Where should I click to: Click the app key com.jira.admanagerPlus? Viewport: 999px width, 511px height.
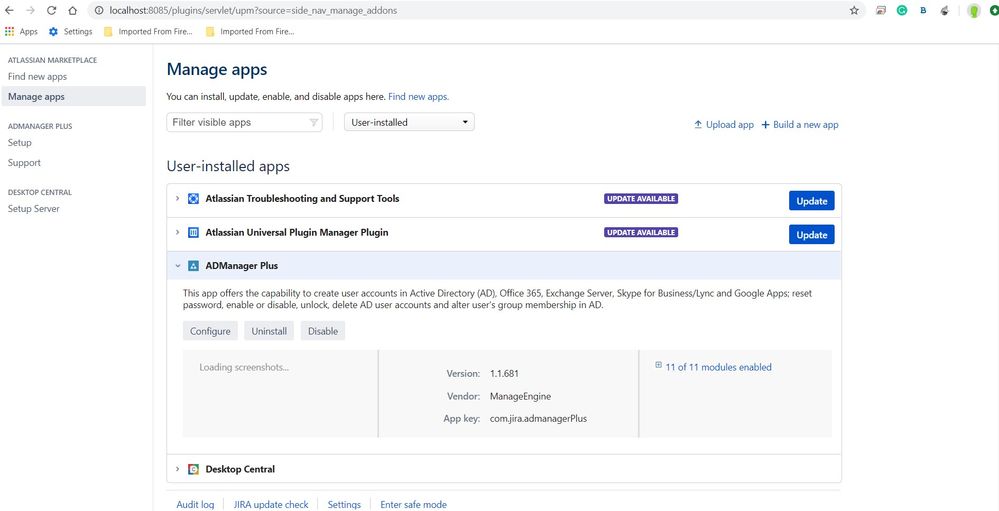[x=538, y=419]
